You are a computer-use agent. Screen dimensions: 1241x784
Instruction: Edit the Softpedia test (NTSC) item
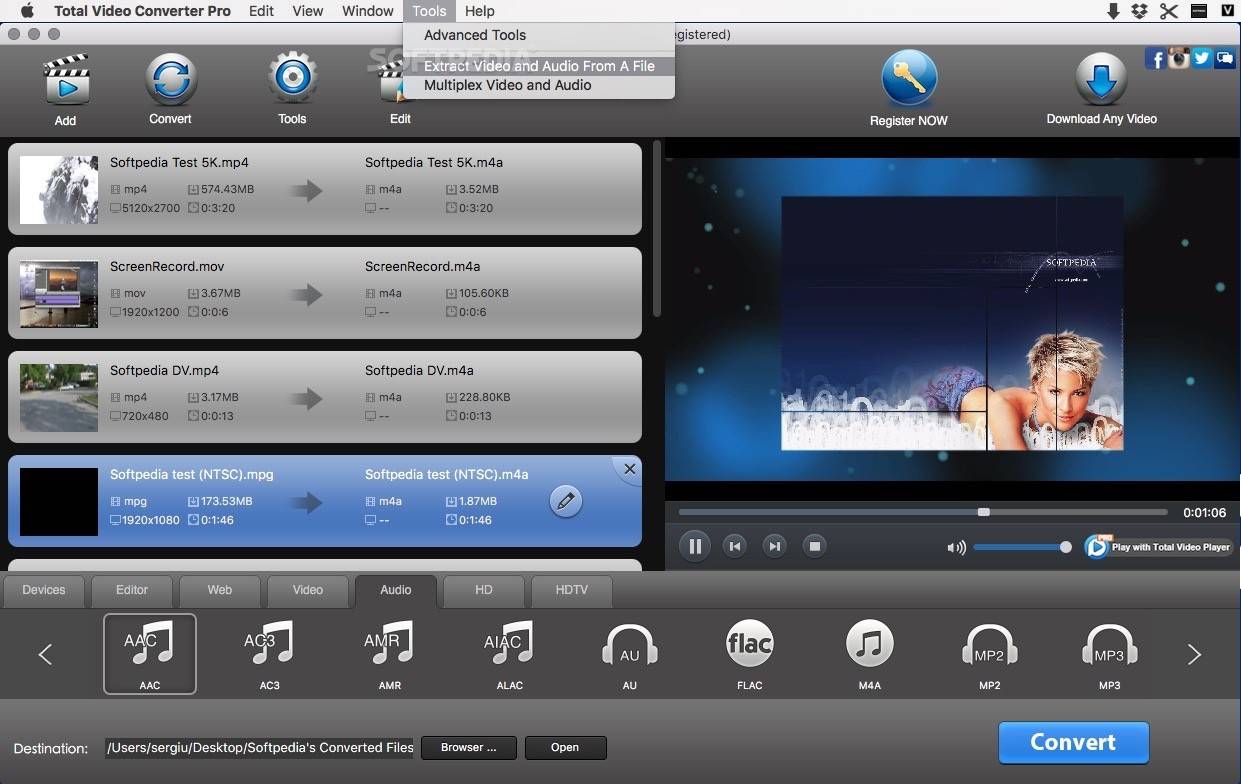coord(566,501)
